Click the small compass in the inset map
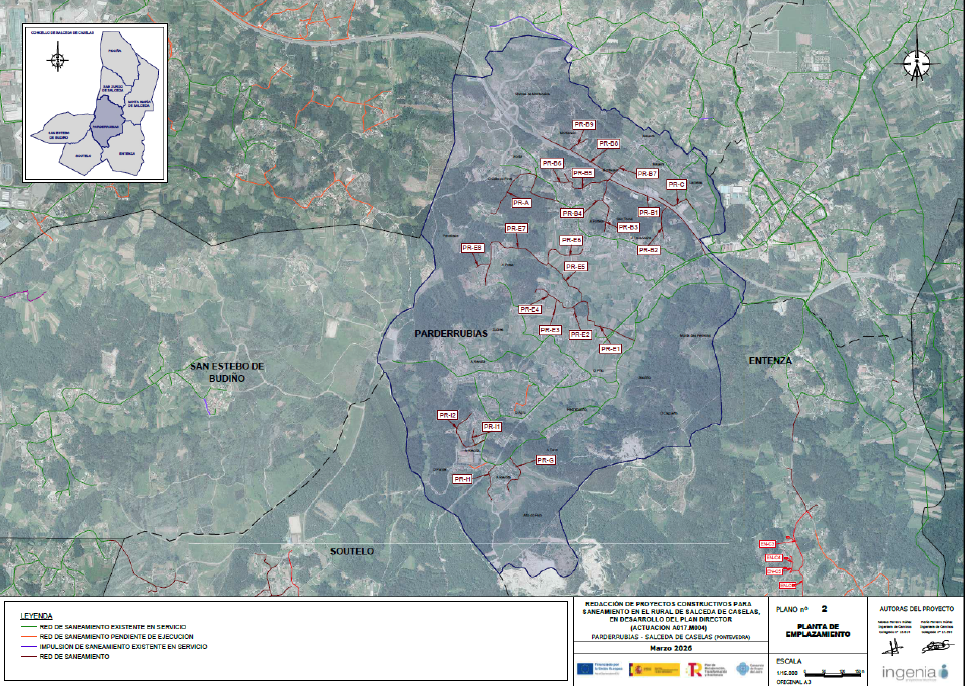Viewport: 965px width, 686px height. pos(58,60)
